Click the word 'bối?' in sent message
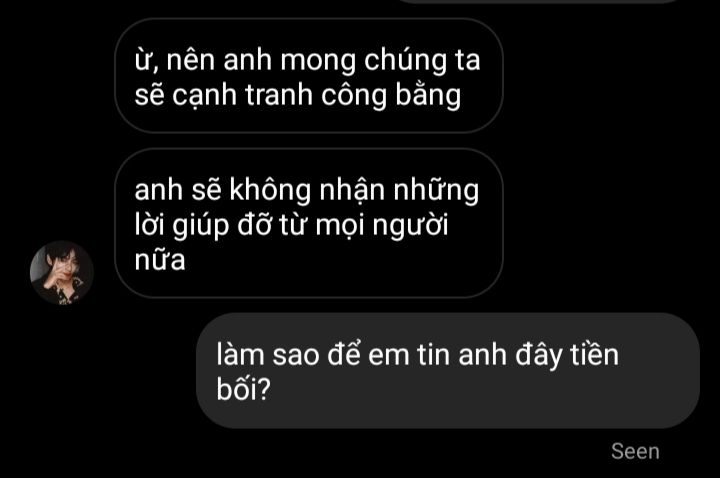720x478 pixels. (244, 389)
